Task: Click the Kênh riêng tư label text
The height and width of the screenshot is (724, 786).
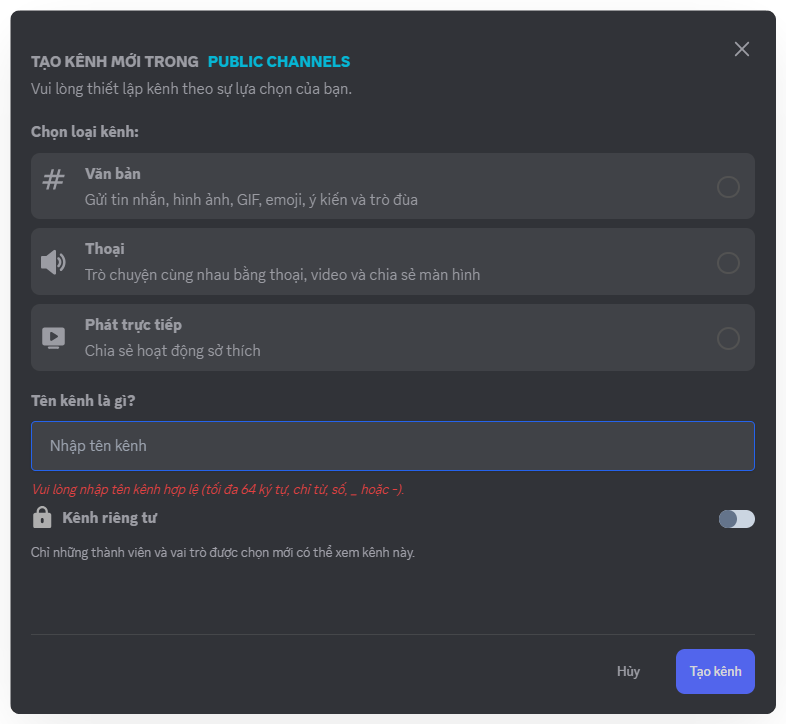Action: (110, 518)
